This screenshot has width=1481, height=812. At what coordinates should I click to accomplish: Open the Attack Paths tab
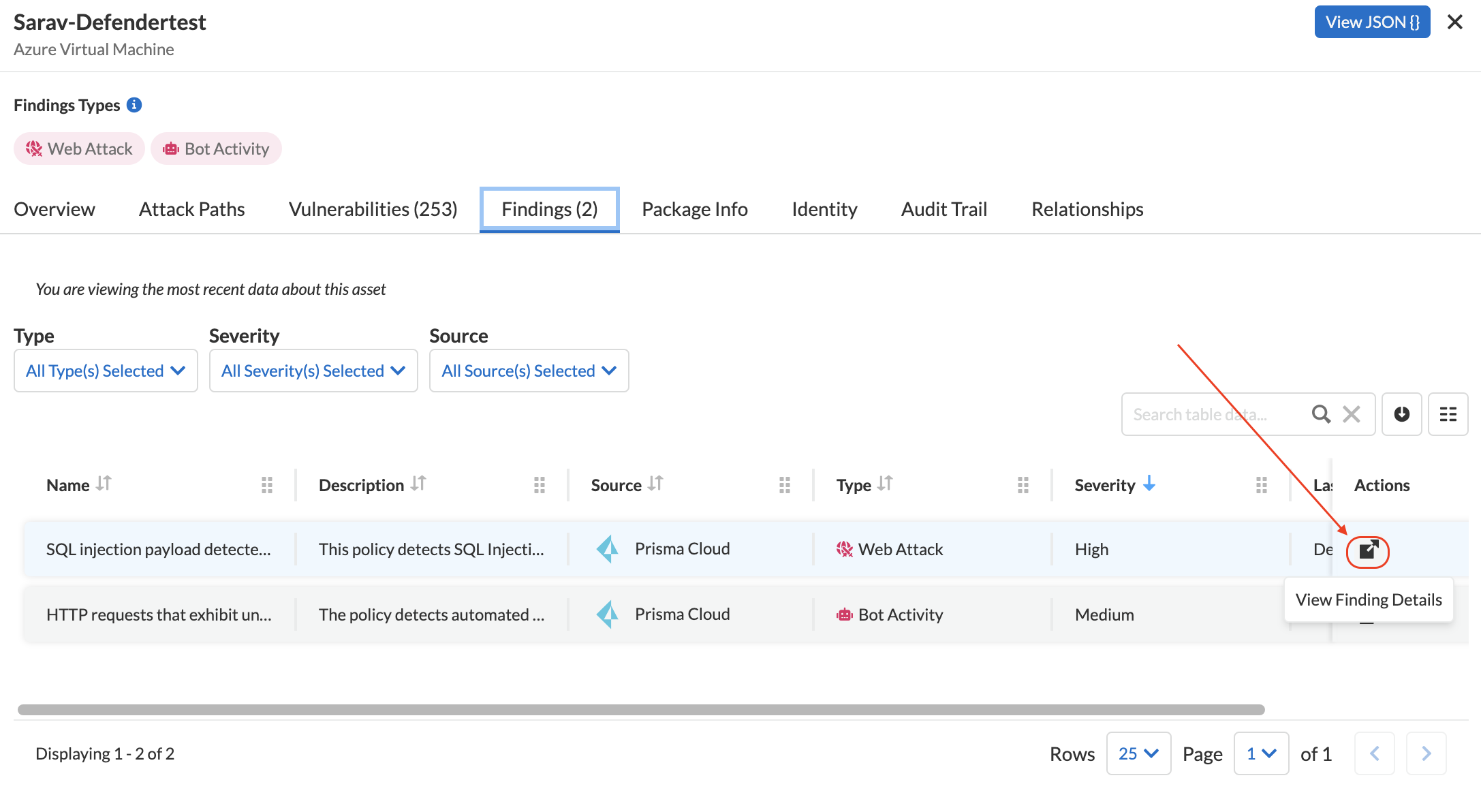191,209
